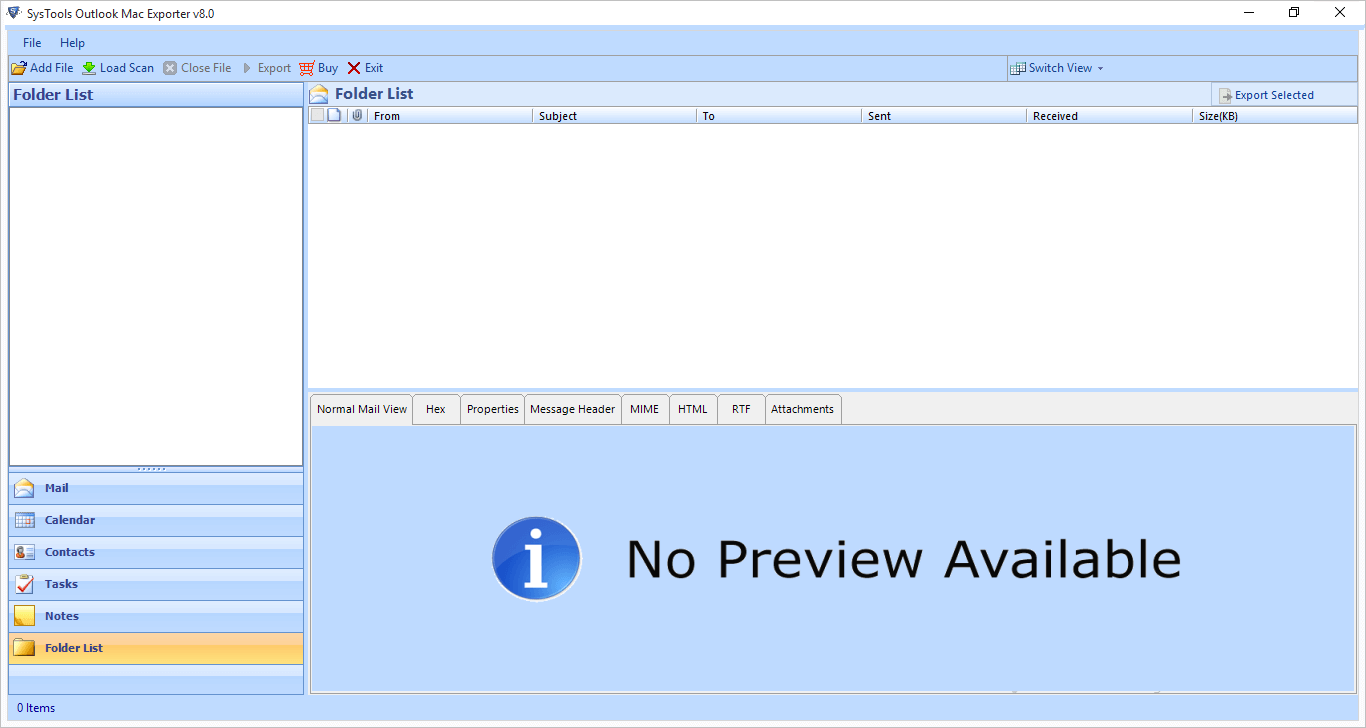Sort by the Size(KB) column header
The image size is (1366, 728).
[x=1275, y=116]
